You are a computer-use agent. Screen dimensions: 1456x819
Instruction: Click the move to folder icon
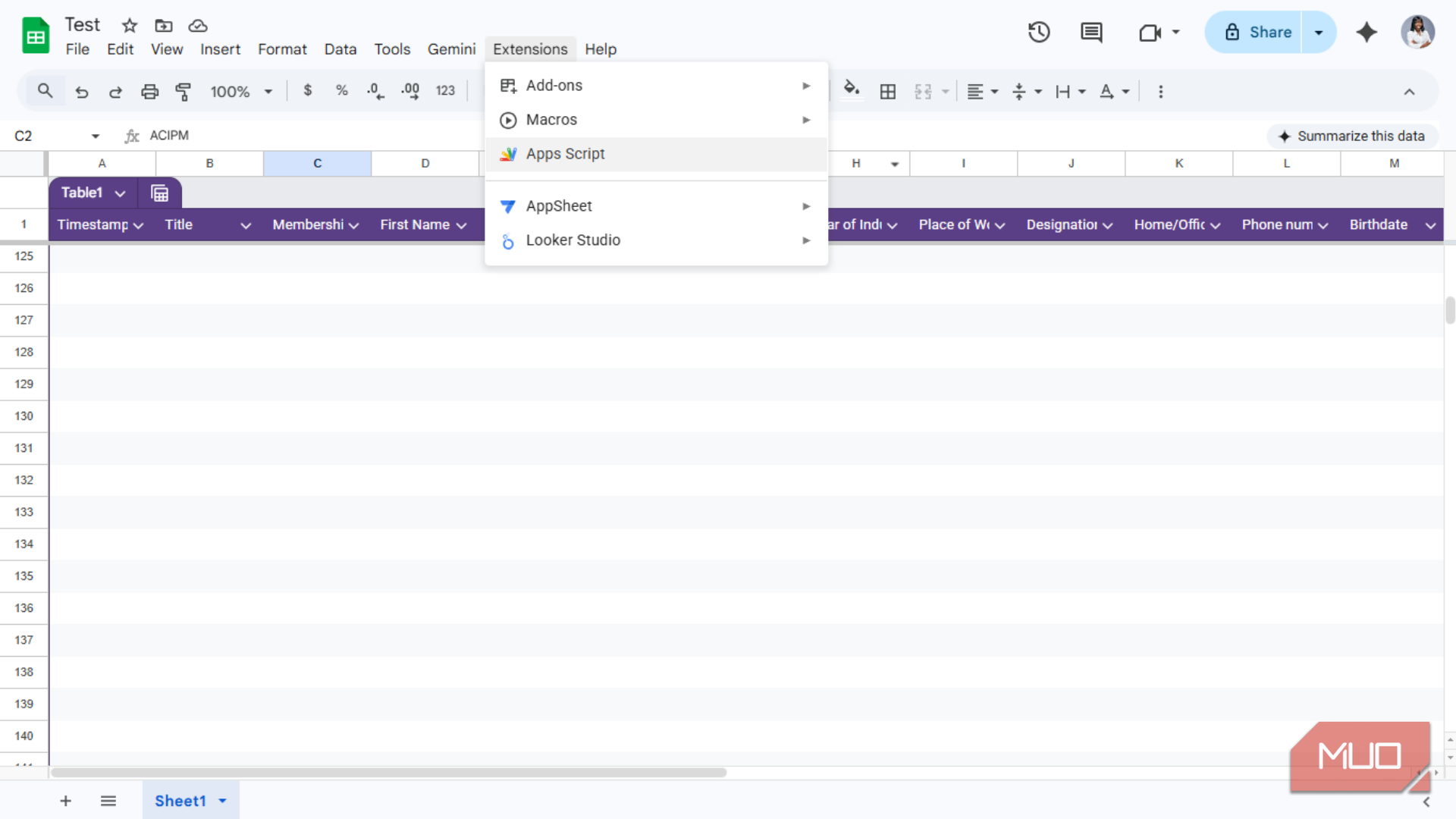[x=164, y=26]
